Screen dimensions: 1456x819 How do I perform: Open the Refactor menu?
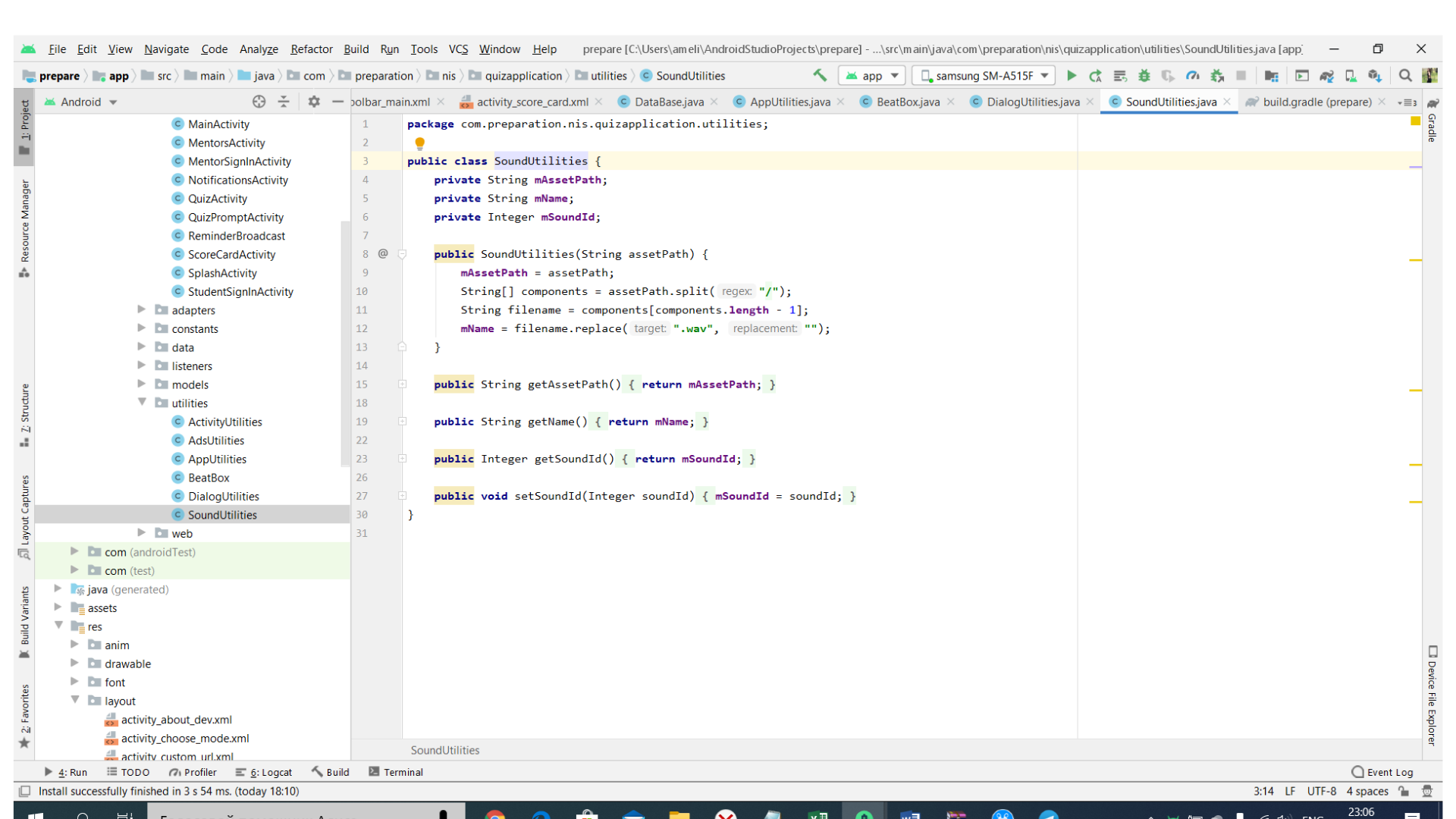click(311, 49)
